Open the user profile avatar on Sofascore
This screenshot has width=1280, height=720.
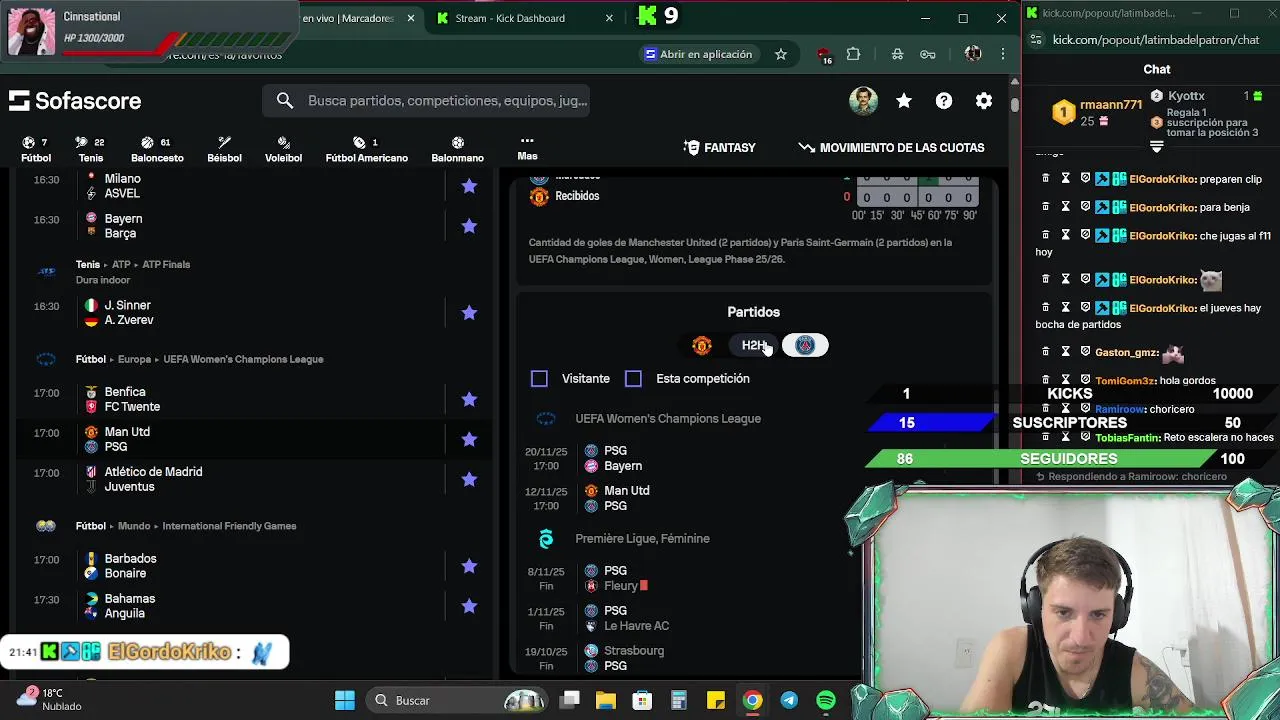pos(863,101)
